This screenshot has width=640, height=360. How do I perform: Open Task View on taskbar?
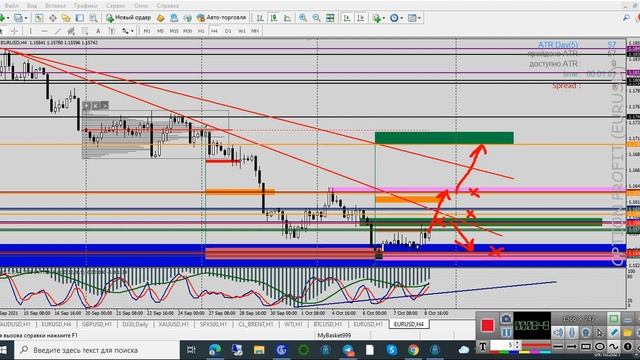click(191, 350)
